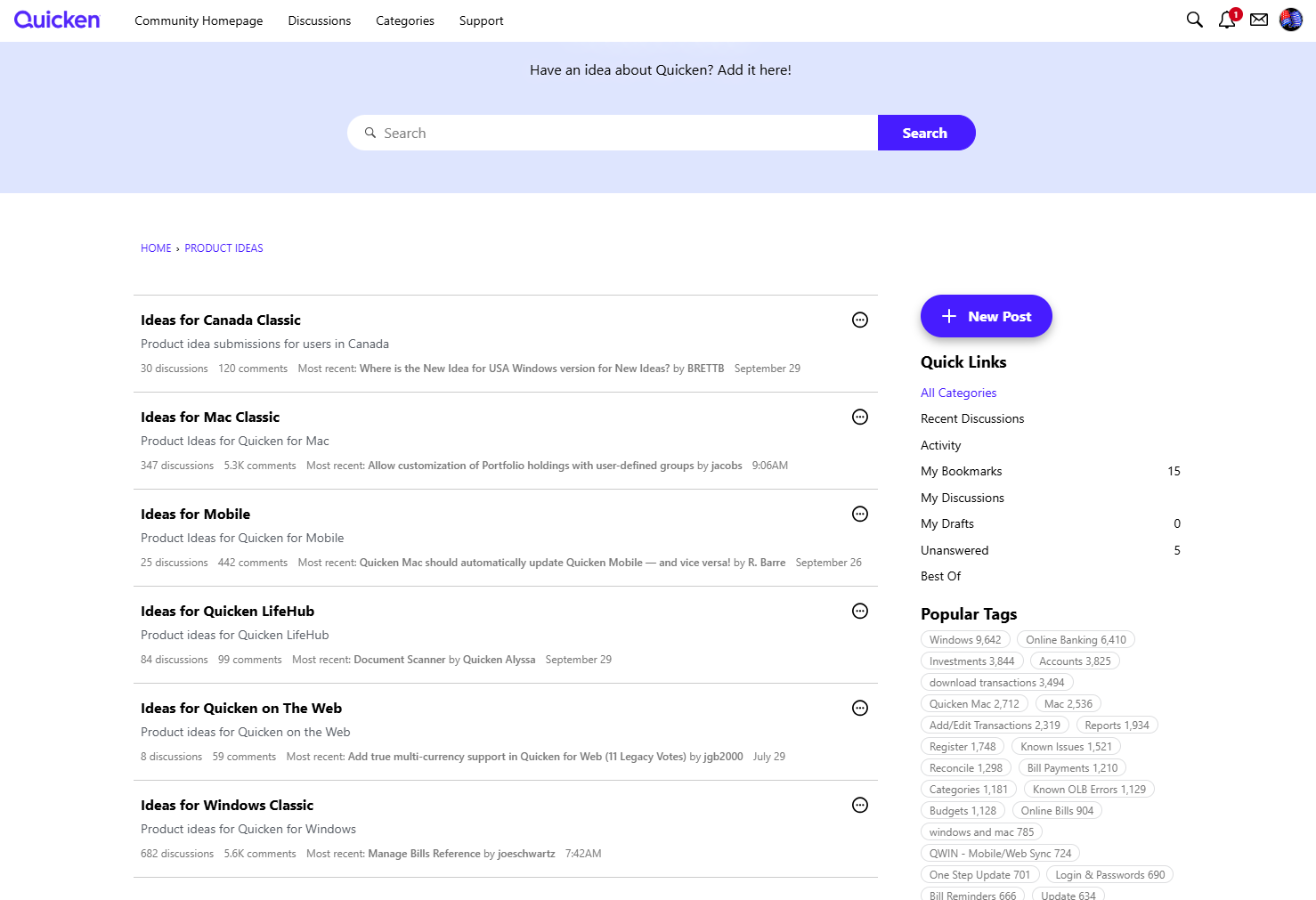Open recent post by BRETTB about New Idea

pyautogui.click(x=515, y=369)
